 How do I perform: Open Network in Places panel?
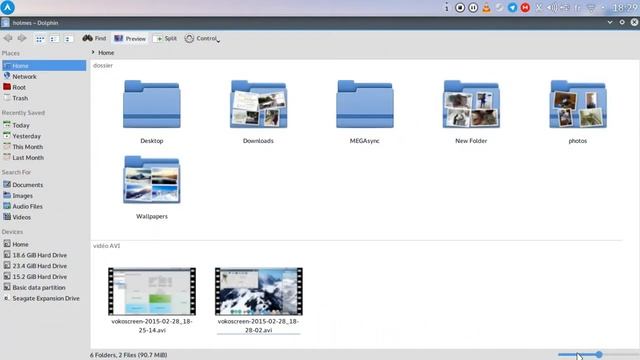click(x=44, y=76)
